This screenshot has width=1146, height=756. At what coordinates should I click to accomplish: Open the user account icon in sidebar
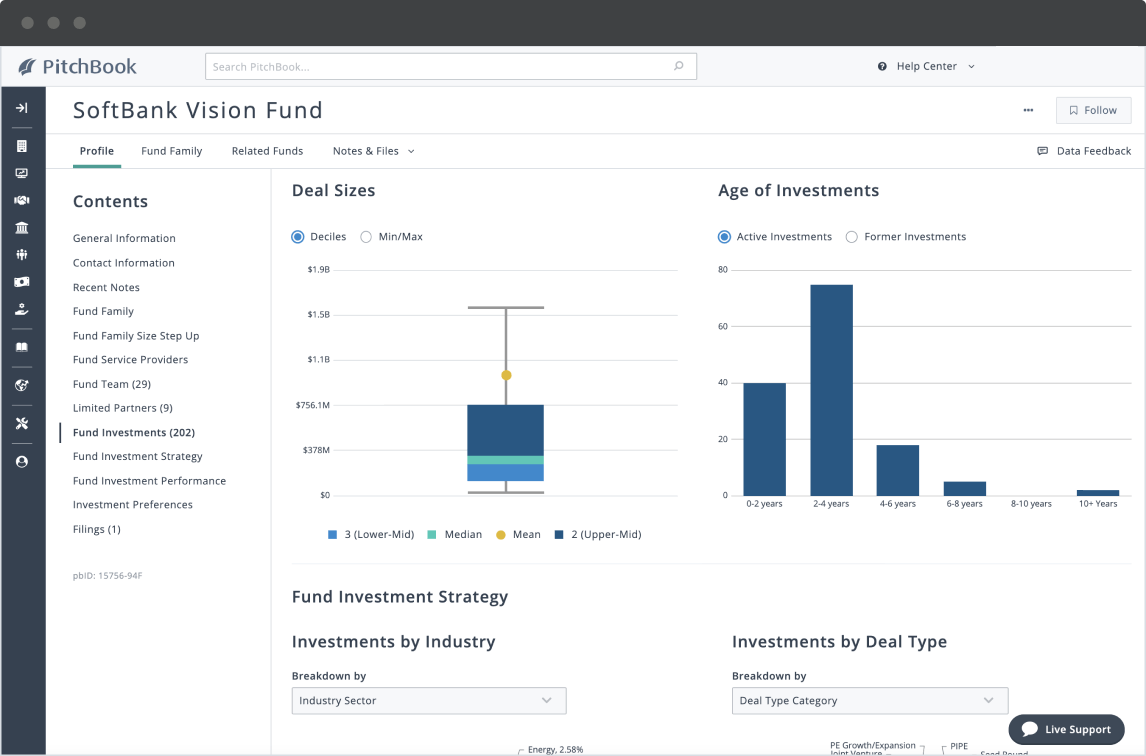[x=22, y=461]
